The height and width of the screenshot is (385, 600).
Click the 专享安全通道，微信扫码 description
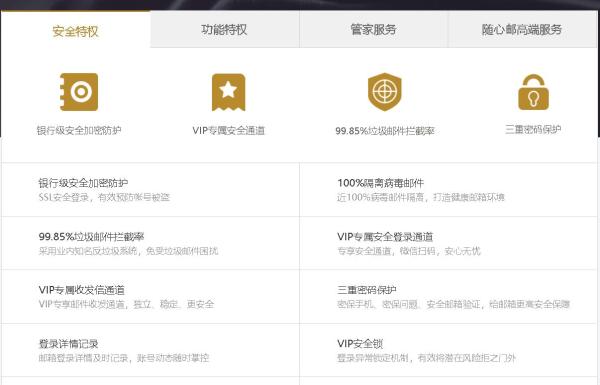point(409,251)
